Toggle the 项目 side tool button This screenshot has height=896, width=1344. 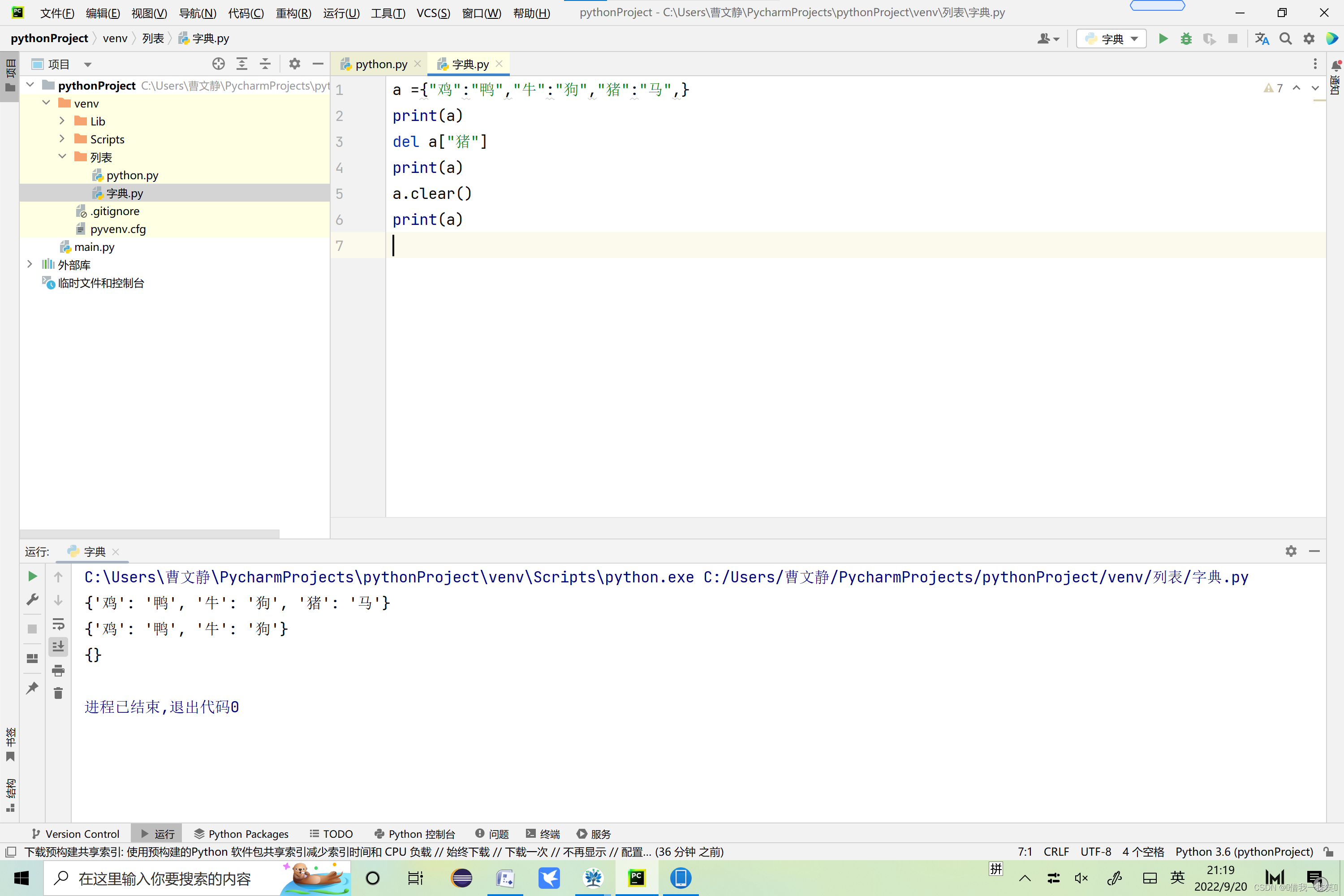coord(10,76)
